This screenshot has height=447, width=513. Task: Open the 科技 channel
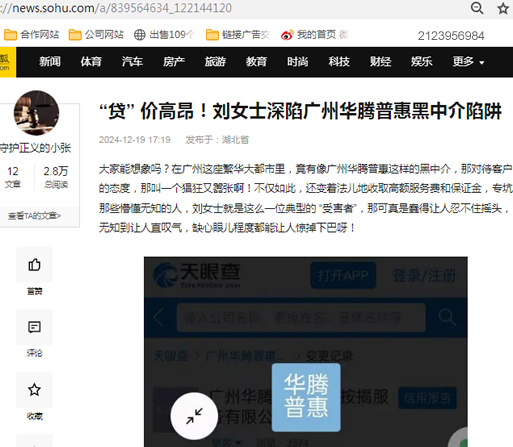pos(339,62)
